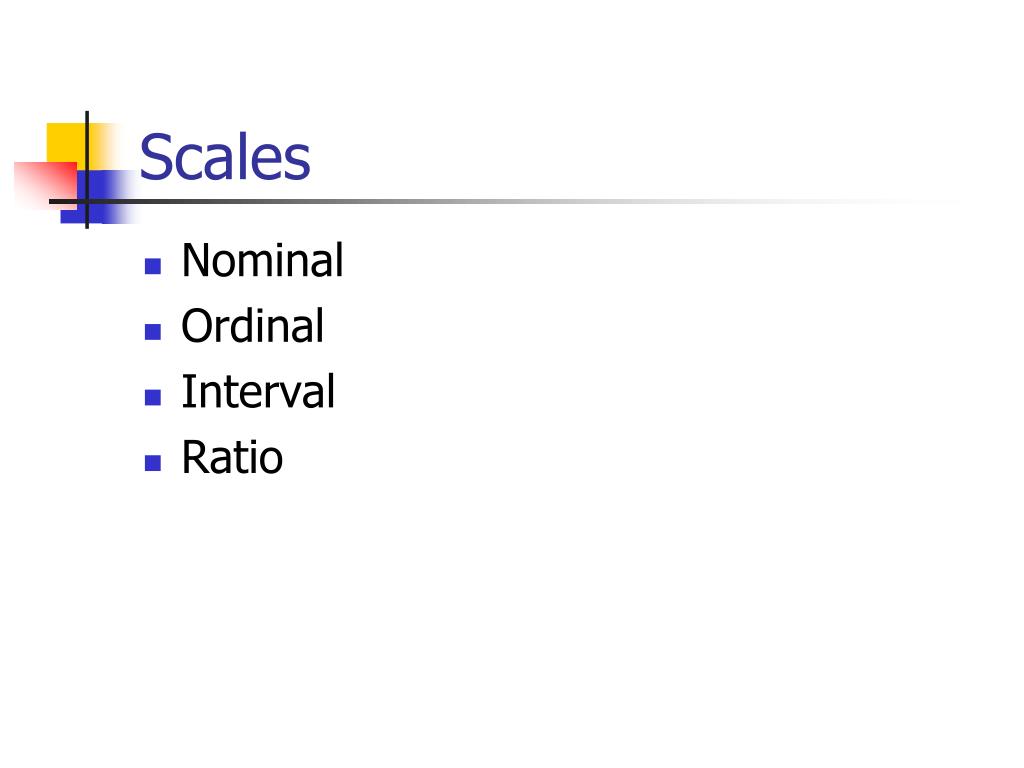Click the vertical black line left of title
Image resolution: width=1024 pixels, height=768 pixels.
click(x=87, y=140)
